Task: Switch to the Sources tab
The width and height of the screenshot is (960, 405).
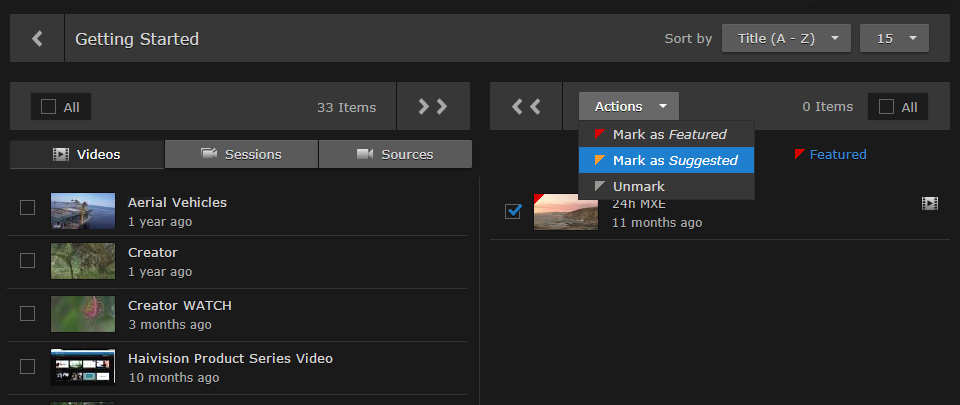Action: click(395, 154)
